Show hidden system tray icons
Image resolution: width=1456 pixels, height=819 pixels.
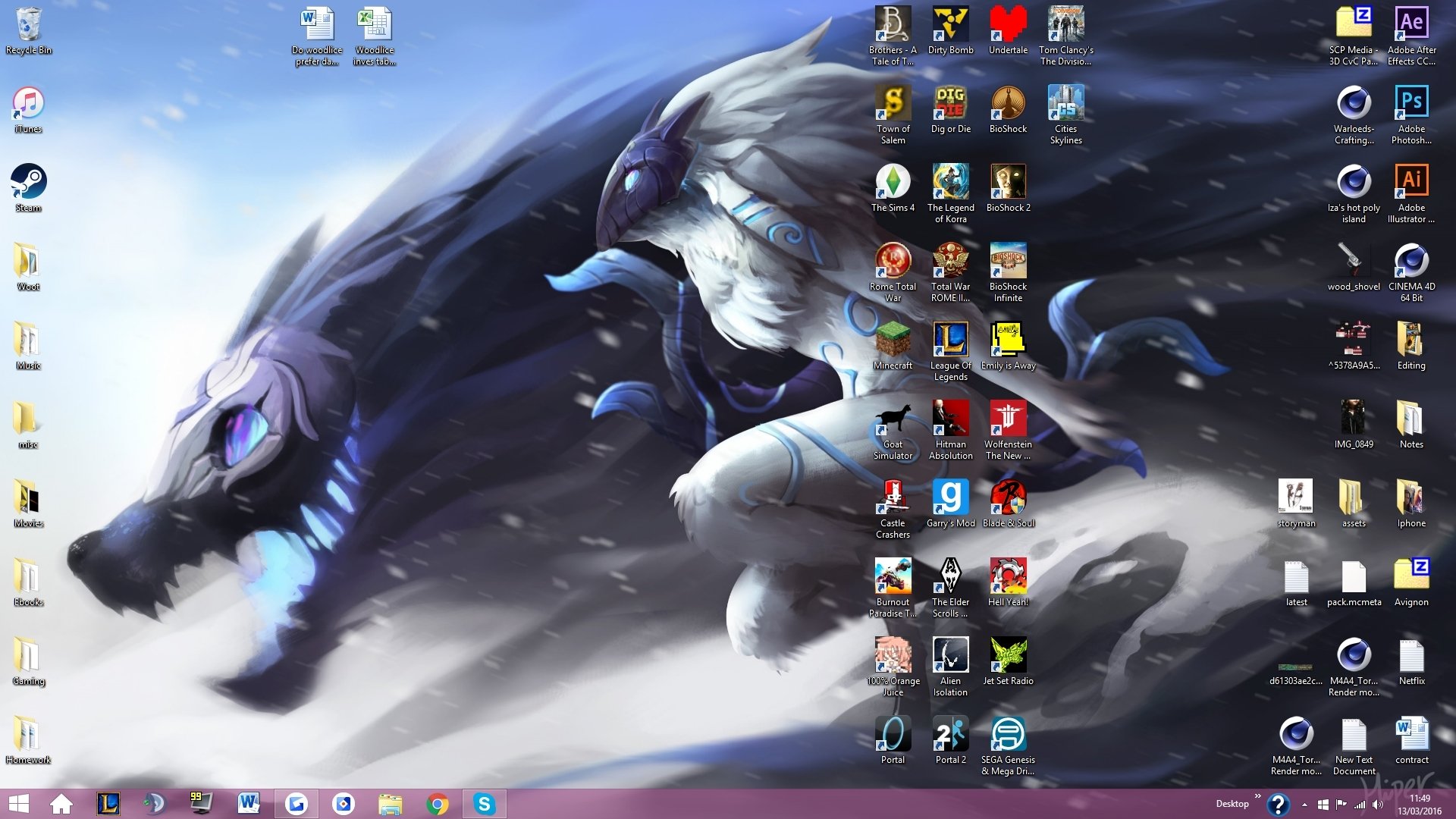pyautogui.click(x=1304, y=805)
